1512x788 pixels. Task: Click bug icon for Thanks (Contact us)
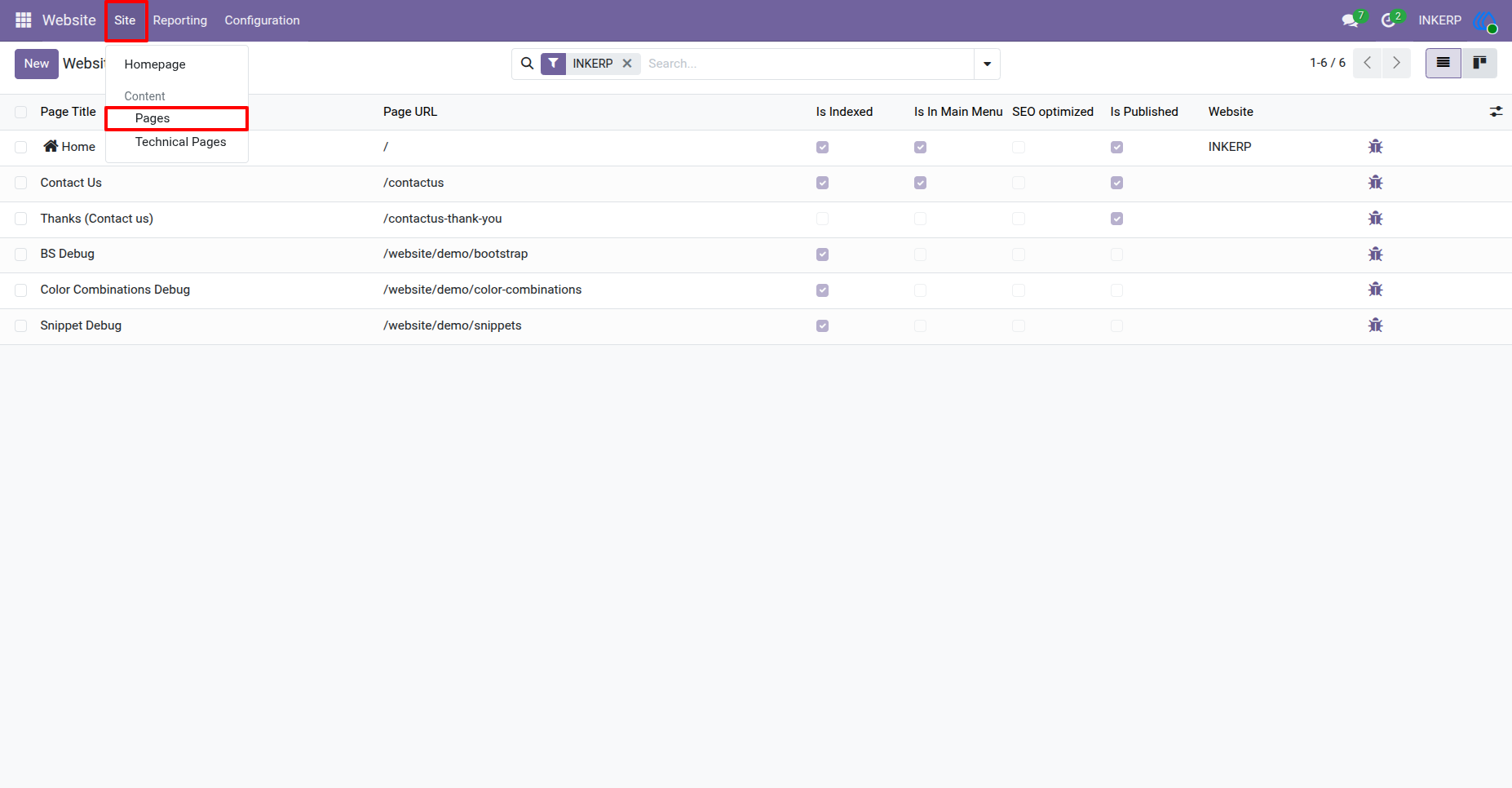click(1375, 219)
